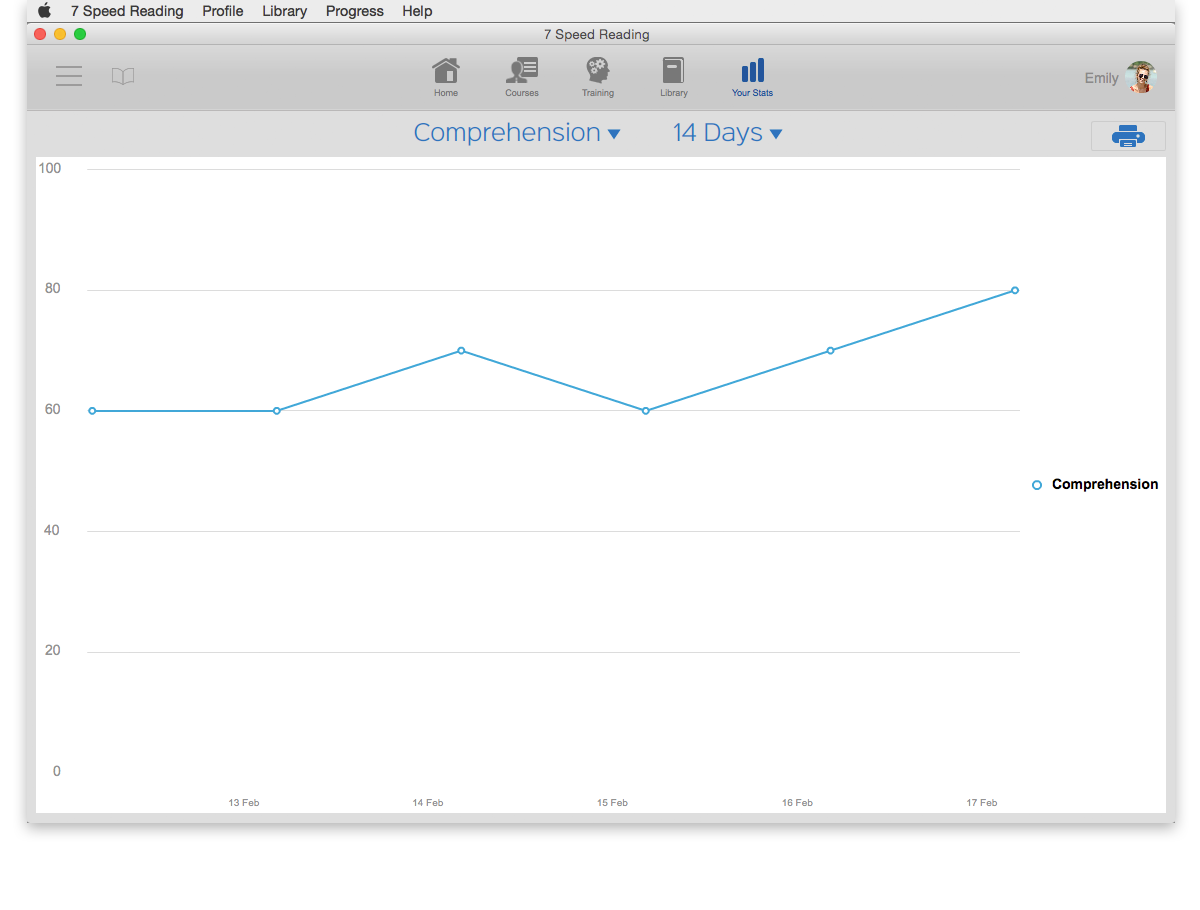
Task: Click the 100 value on y-axis
Action: [50, 168]
